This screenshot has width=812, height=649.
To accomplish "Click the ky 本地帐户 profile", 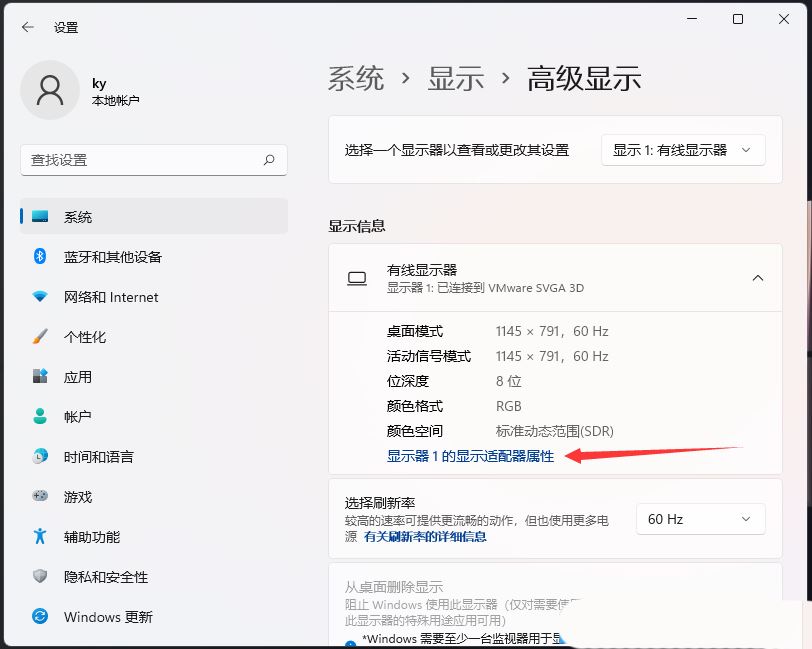I will pyautogui.click(x=80, y=90).
